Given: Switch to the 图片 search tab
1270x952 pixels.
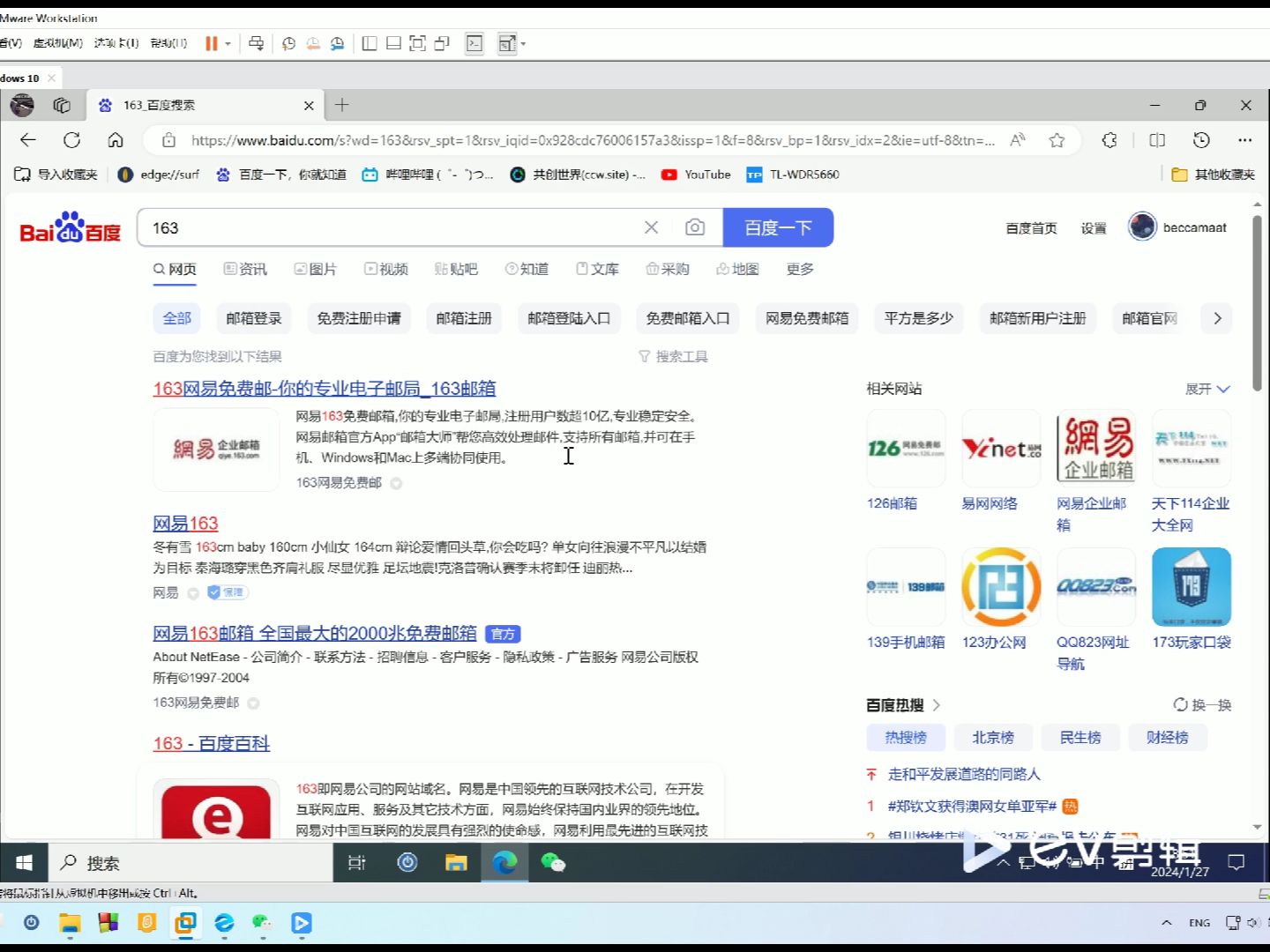Looking at the screenshot, I should 315,269.
